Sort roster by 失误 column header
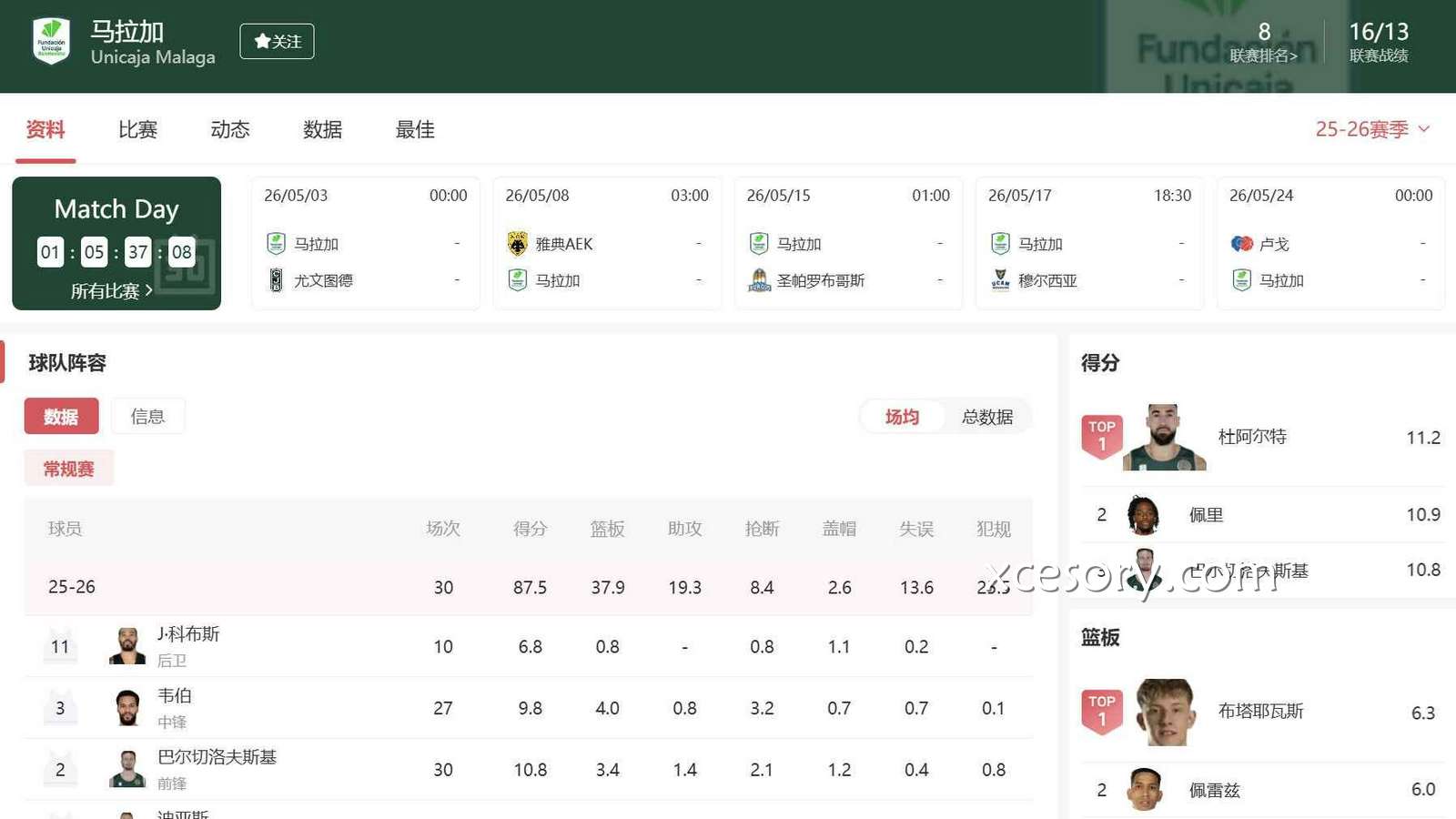1456x819 pixels. [x=916, y=529]
